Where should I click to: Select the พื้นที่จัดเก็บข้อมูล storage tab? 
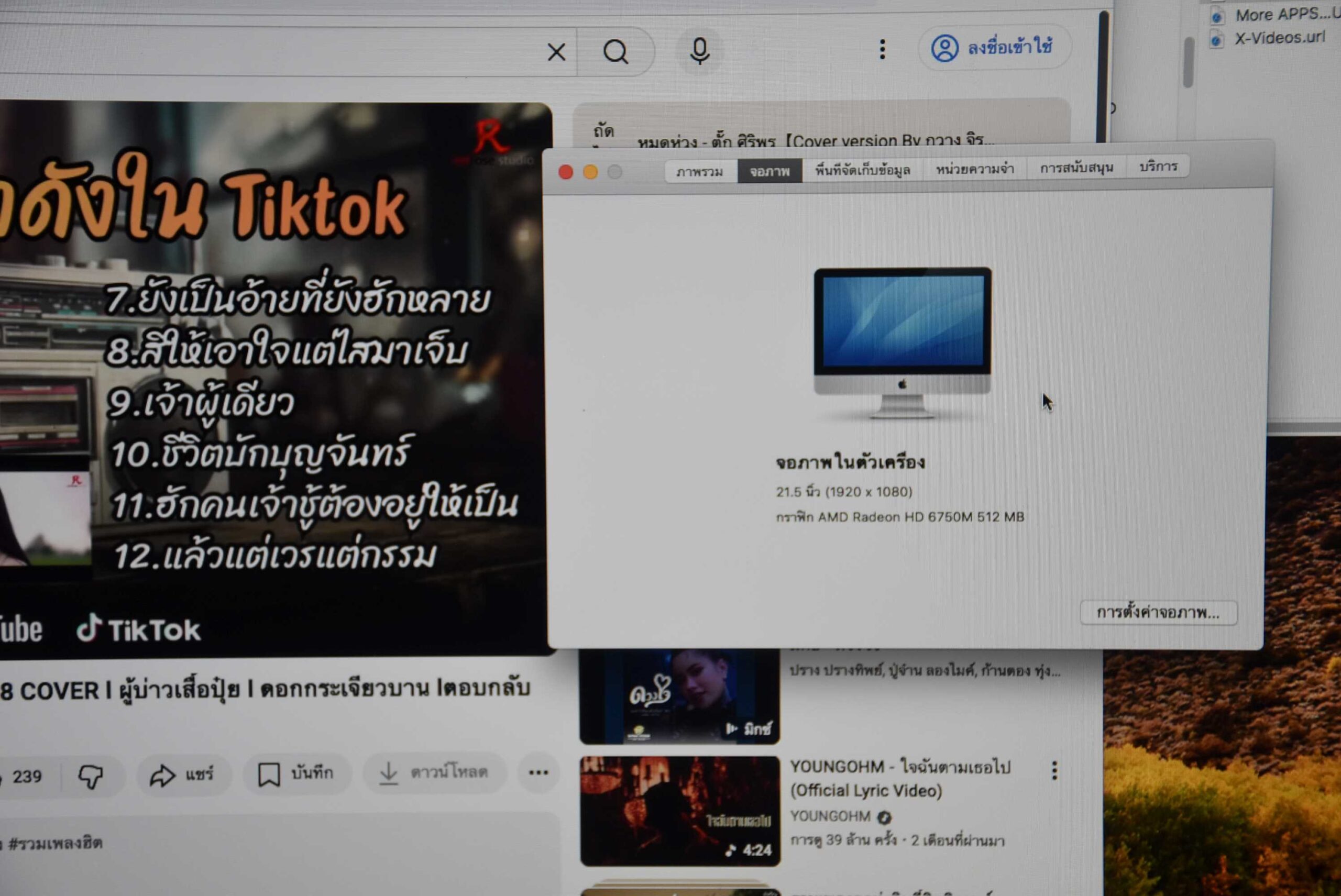(862, 170)
